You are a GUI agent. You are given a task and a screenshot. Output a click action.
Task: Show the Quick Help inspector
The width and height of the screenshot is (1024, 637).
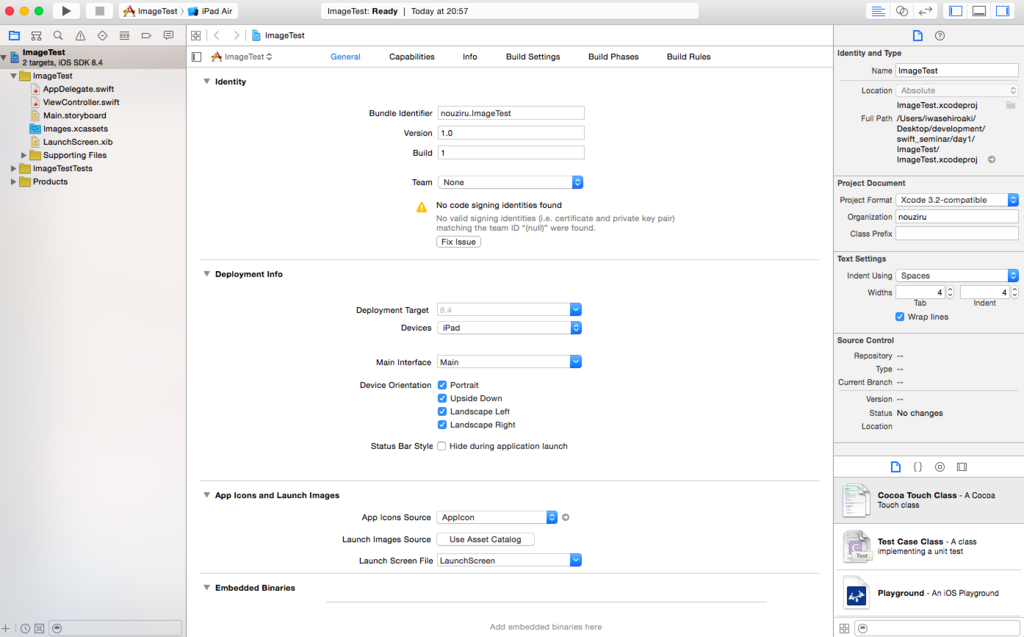tap(940, 35)
